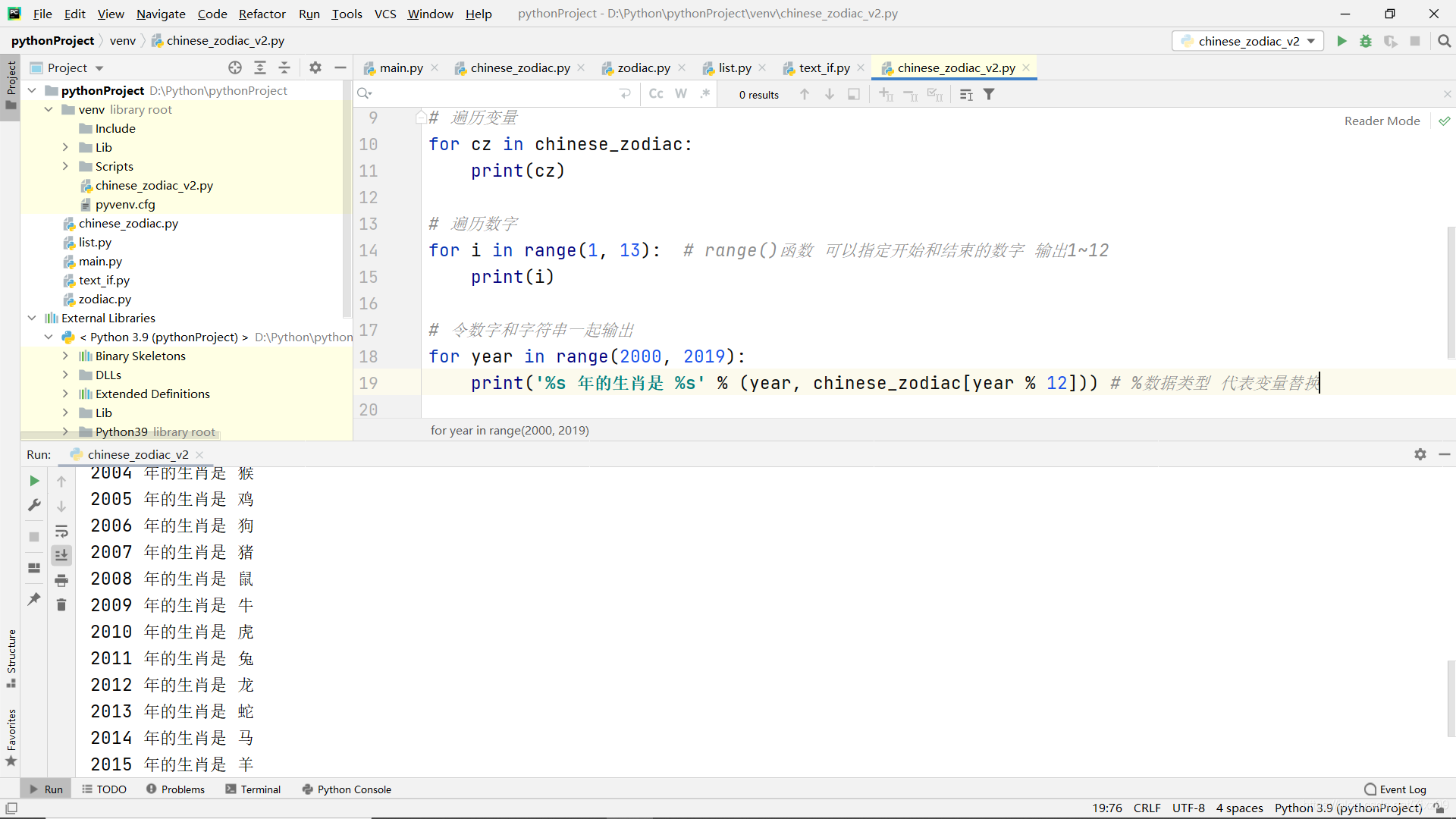
Task: Open Python Console tool window
Action: (347, 789)
